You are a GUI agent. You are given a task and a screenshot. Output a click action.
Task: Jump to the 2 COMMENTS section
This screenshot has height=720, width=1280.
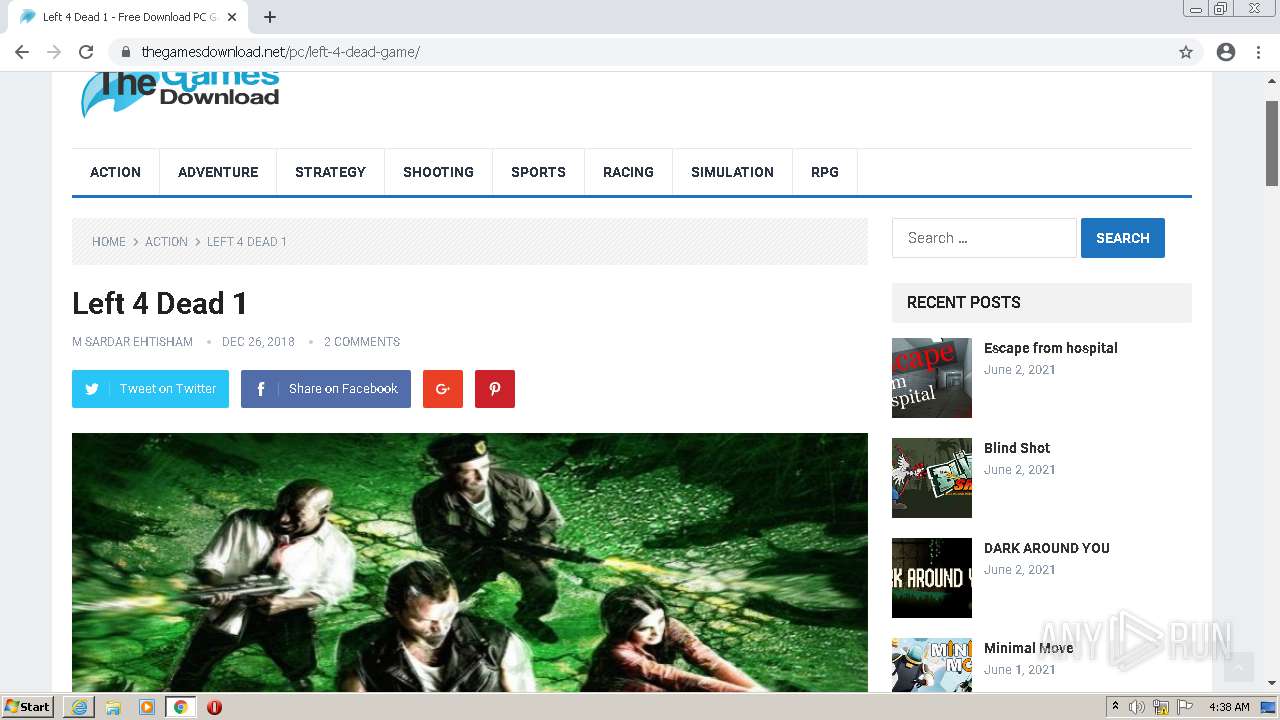tap(362, 342)
